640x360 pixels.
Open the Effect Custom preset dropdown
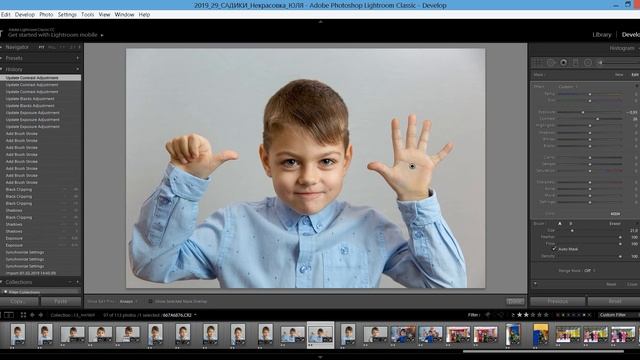coord(568,87)
